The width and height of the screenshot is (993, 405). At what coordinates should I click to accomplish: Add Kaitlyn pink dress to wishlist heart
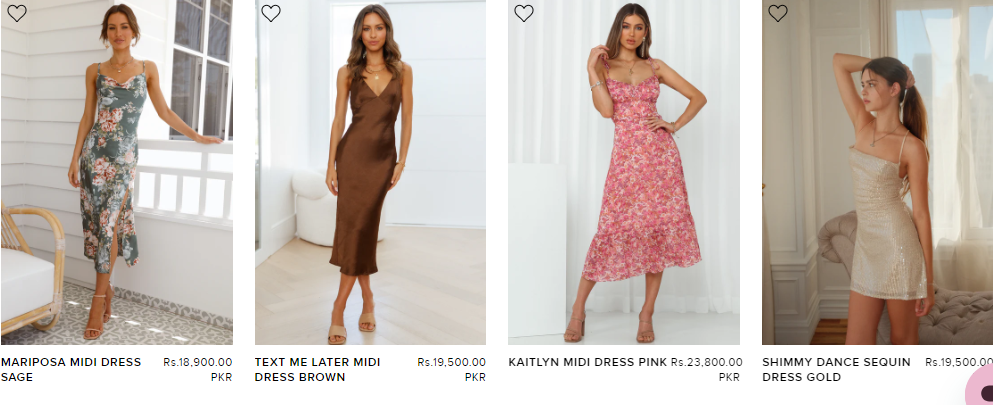[524, 13]
